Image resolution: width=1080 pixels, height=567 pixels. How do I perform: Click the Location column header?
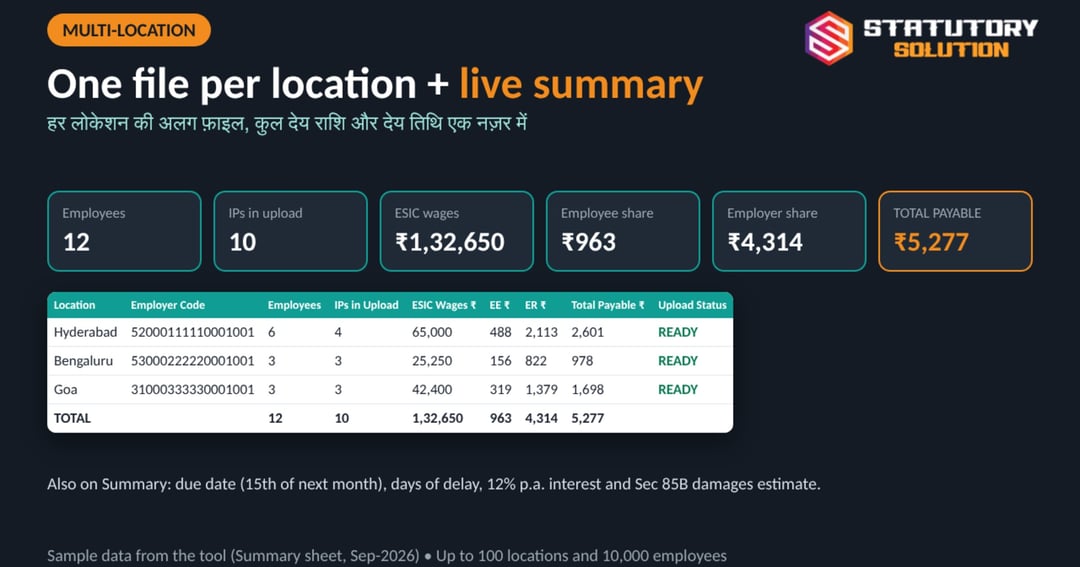tap(74, 305)
